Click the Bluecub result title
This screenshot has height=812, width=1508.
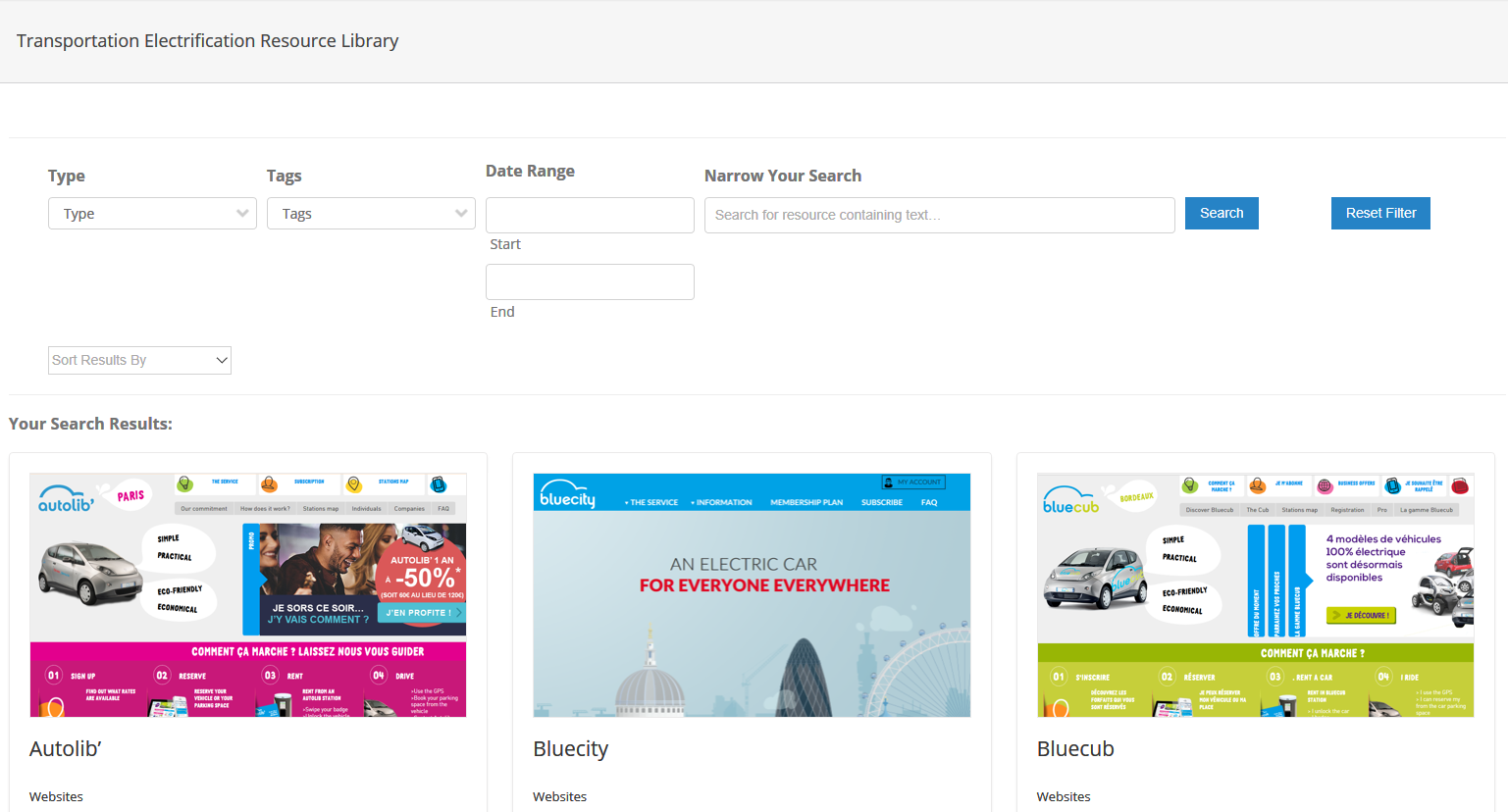(x=1075, y=748)
